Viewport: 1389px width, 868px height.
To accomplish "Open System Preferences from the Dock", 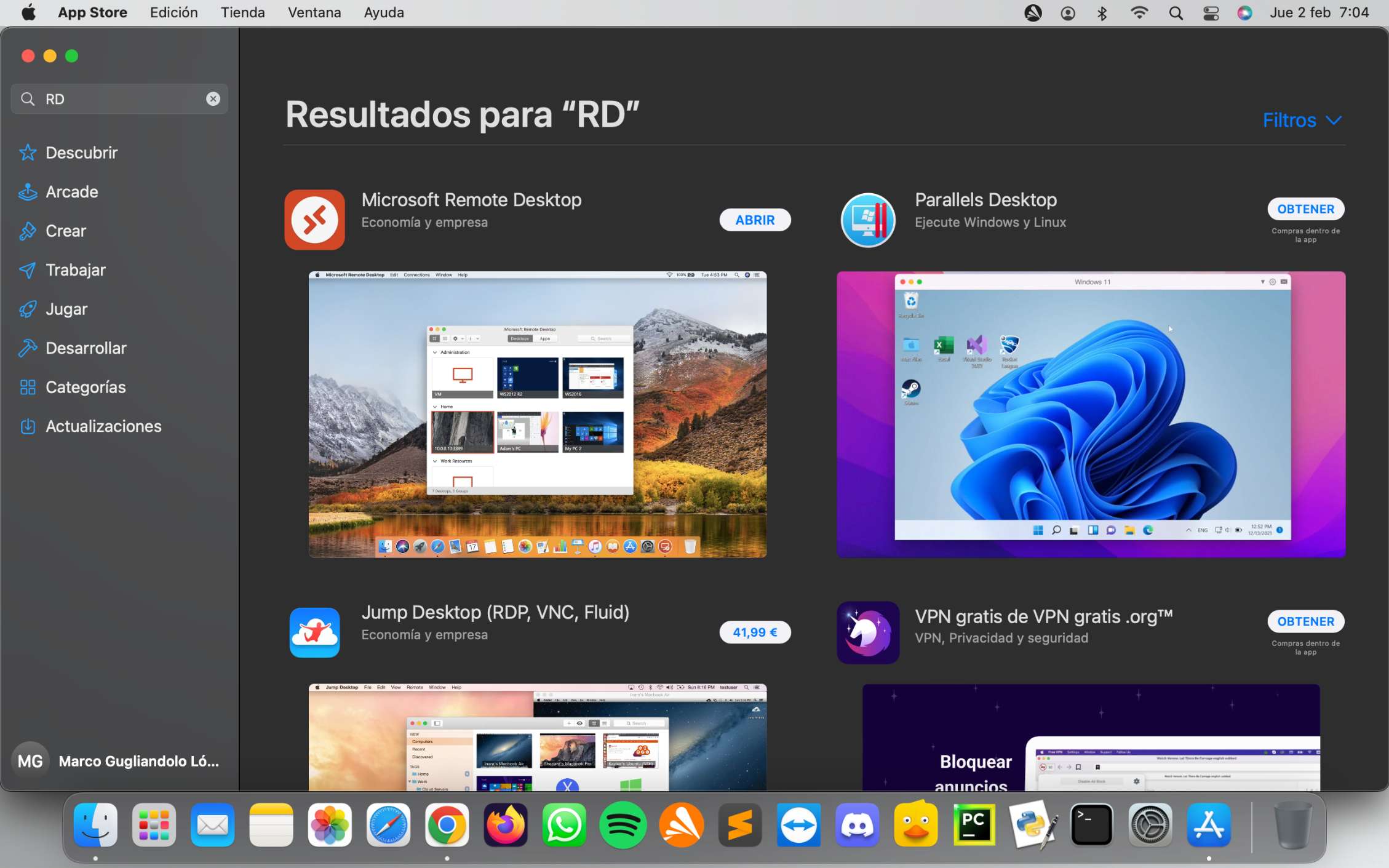I will [x=1150, y=825].
